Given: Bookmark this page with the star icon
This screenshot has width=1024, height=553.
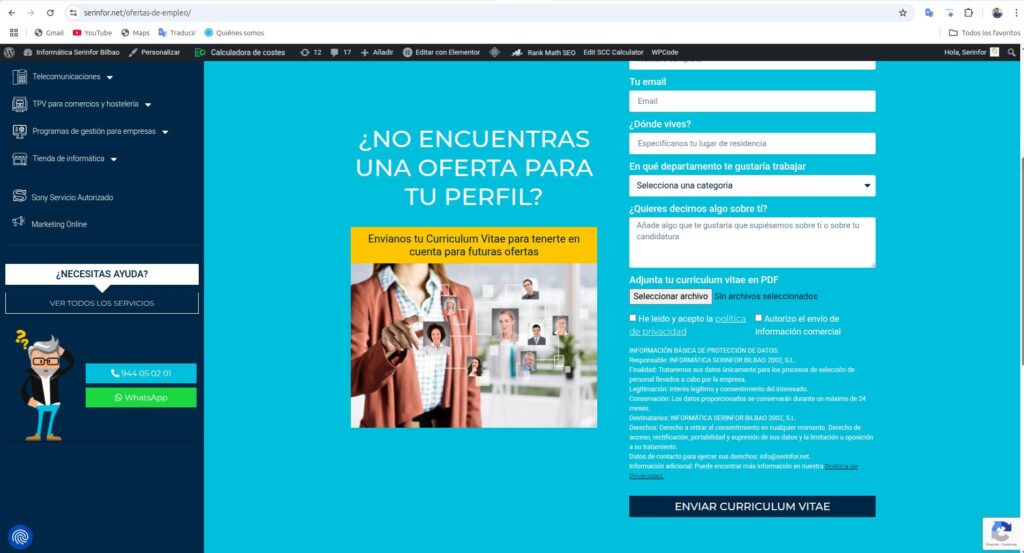Looking at the screenshot, I should [903, 12].
